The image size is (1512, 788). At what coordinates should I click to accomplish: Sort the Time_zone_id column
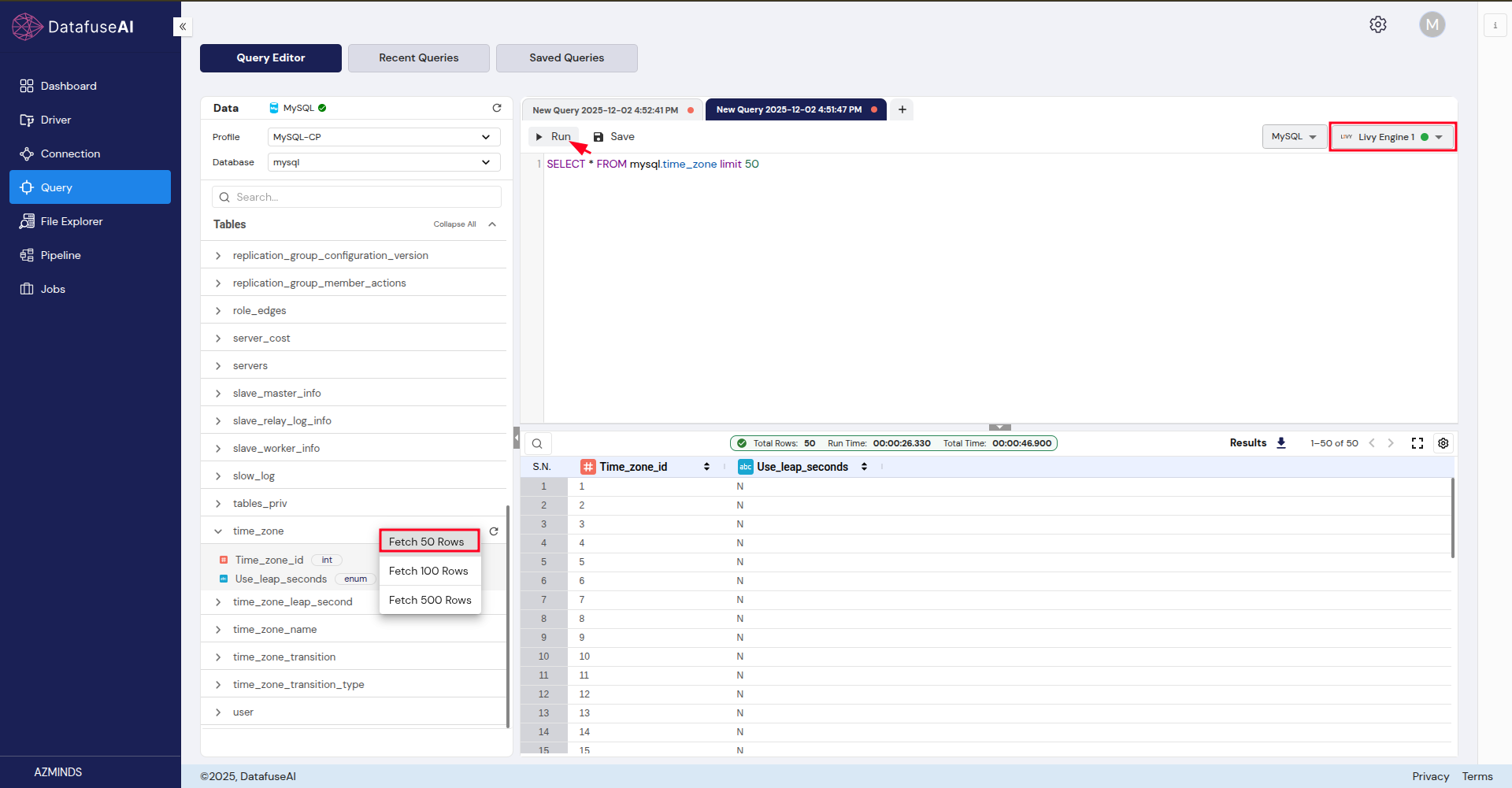click(x=706, y=466)
